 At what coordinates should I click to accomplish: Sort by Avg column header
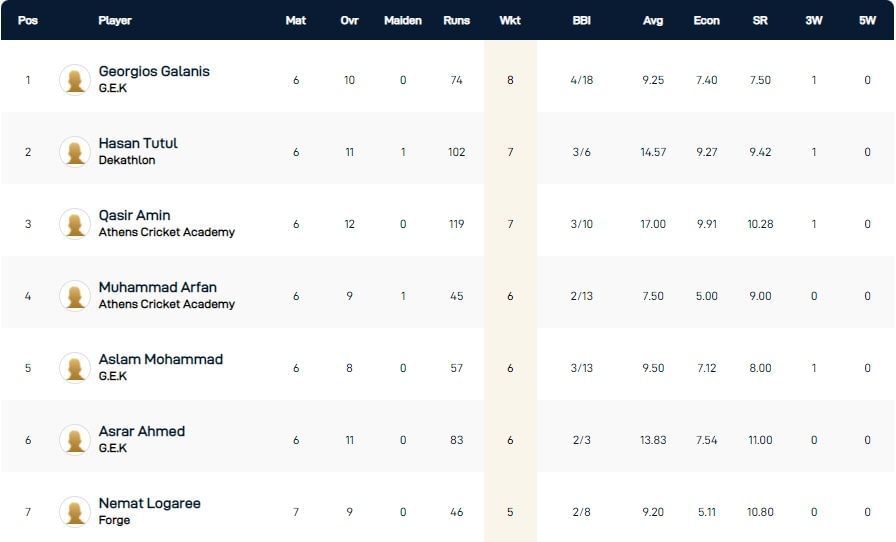(653, 20)
